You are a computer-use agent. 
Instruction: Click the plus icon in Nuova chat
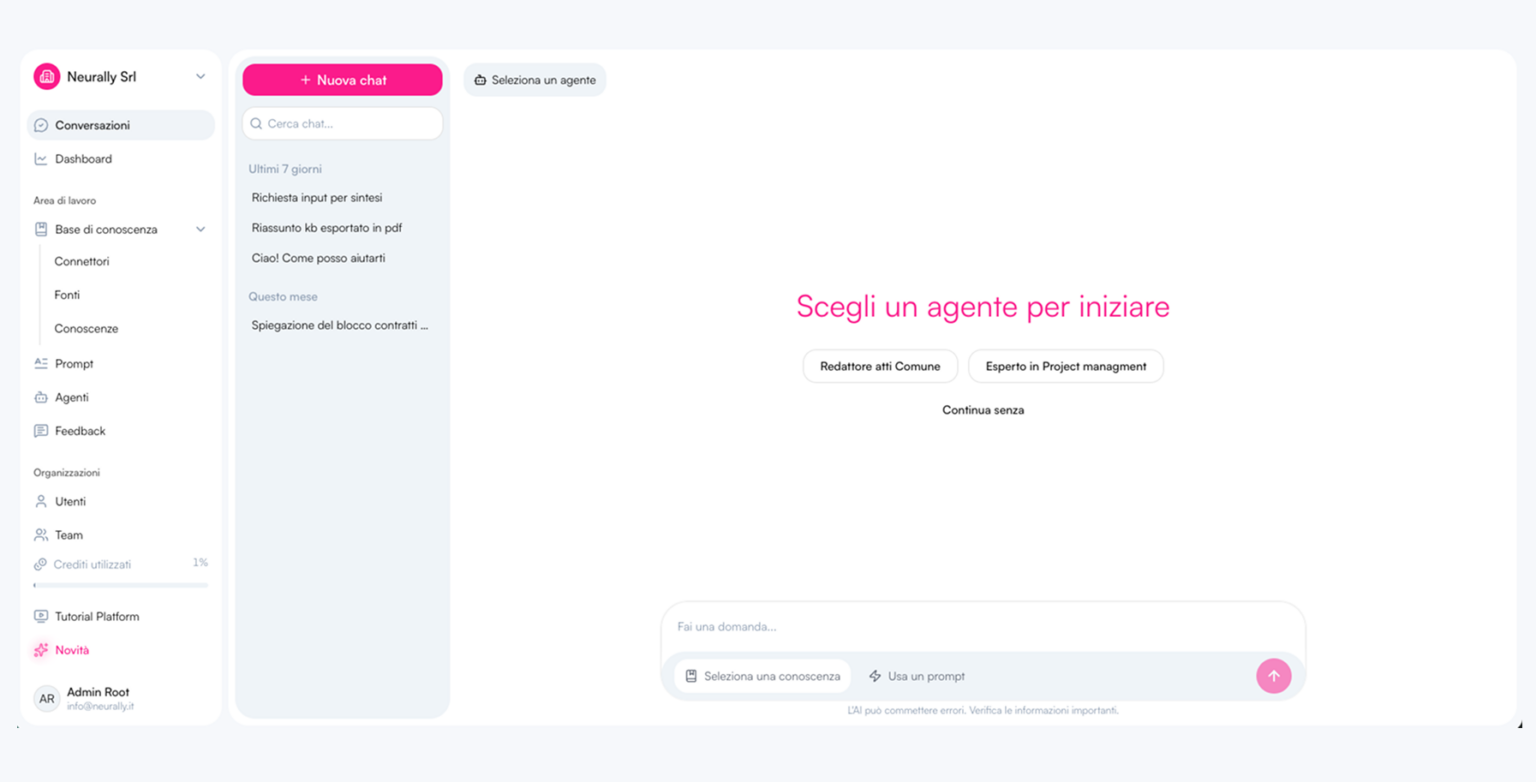(306, 80)
